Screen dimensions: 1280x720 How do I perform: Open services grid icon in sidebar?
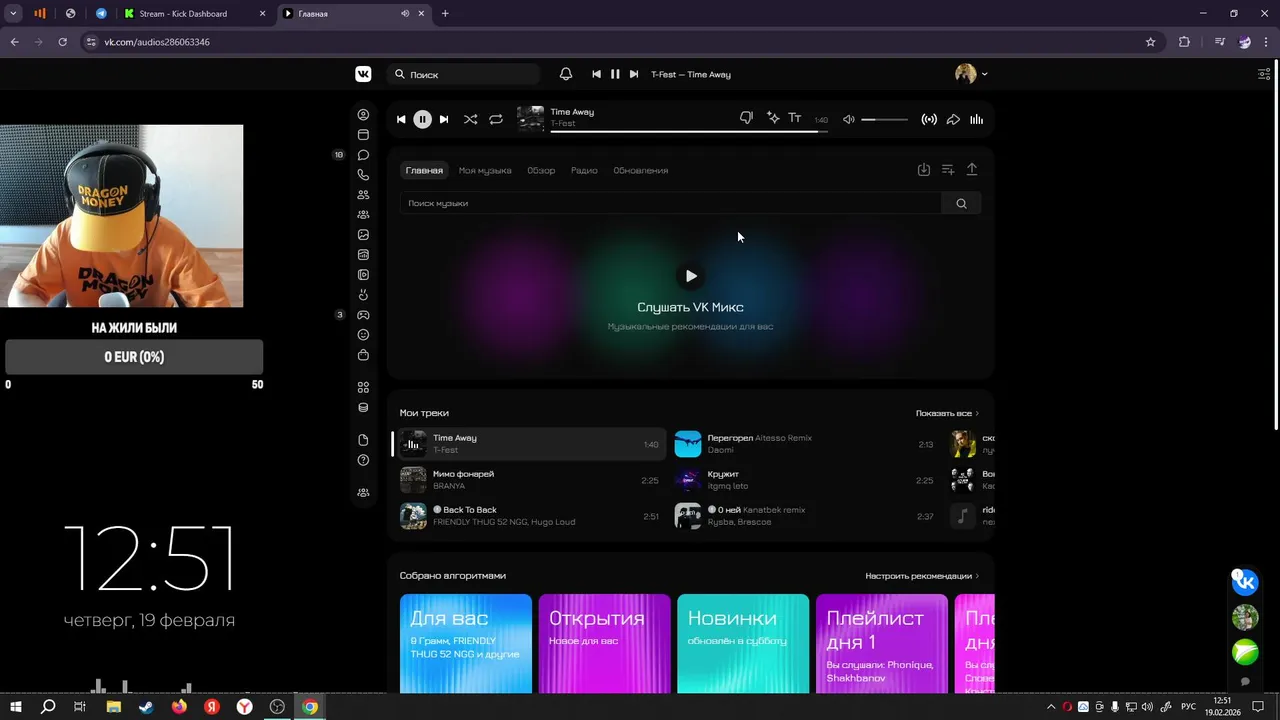click(x=363, y=387)
